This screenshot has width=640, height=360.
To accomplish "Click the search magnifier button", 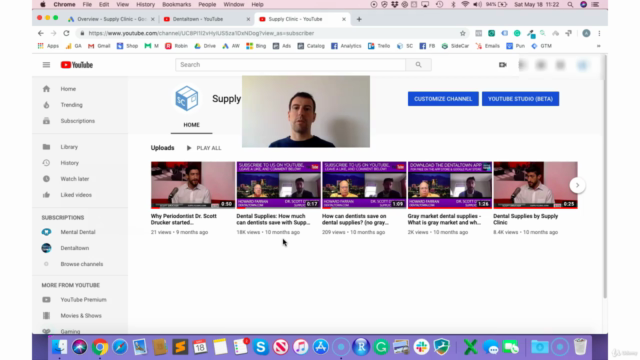I will pos(418,64).
